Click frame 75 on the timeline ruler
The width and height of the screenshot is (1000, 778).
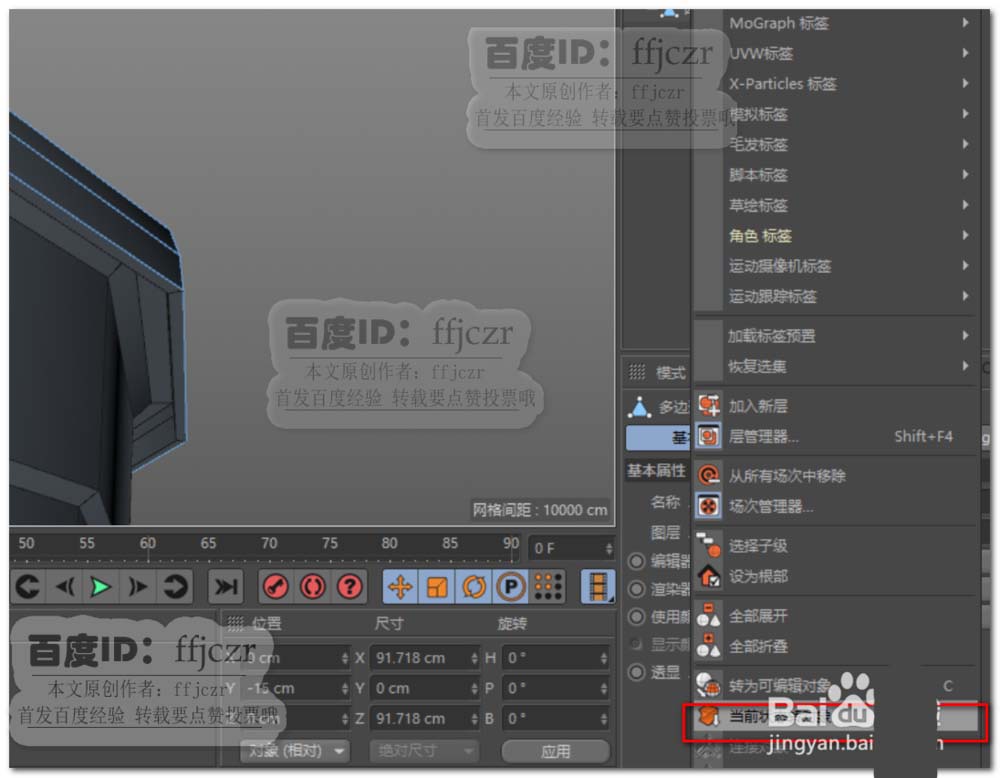click(x=329, y=543)
